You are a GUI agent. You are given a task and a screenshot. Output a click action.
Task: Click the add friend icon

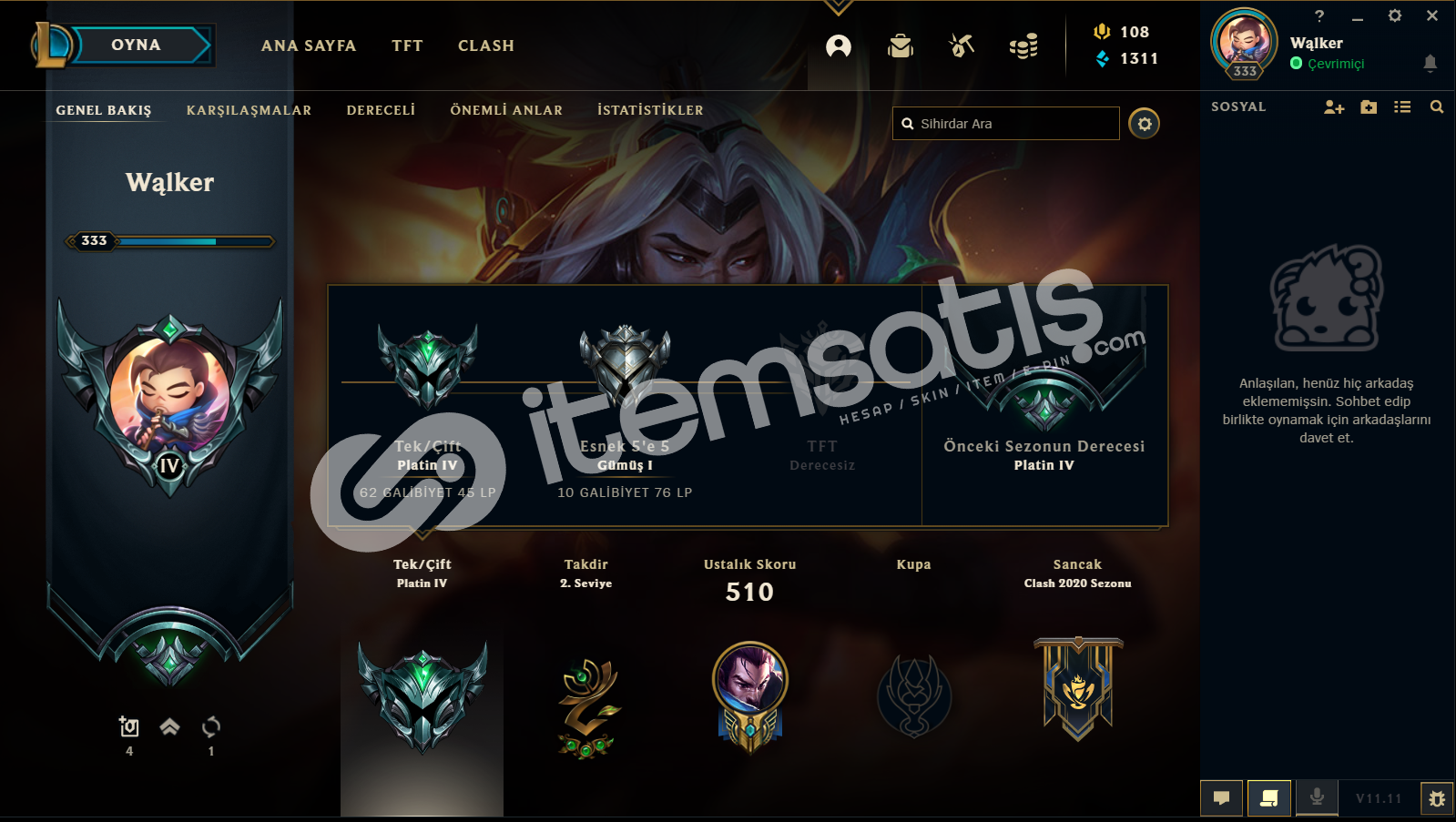[1334, 107]
